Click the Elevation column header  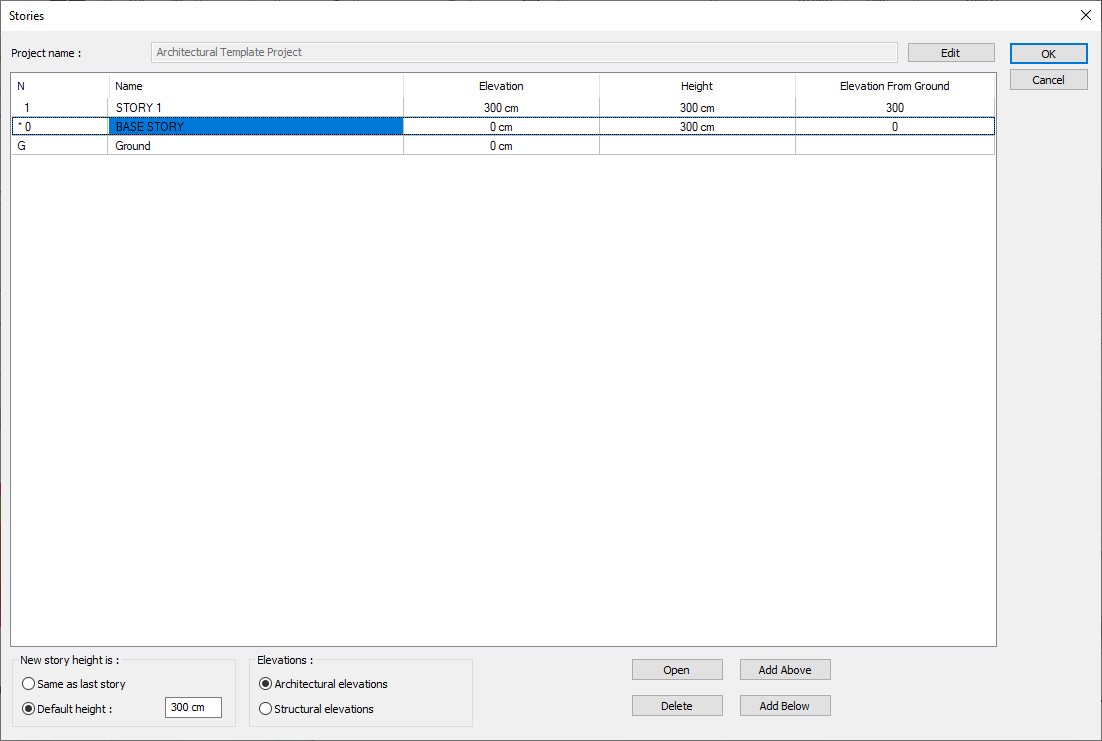[501, 86]
